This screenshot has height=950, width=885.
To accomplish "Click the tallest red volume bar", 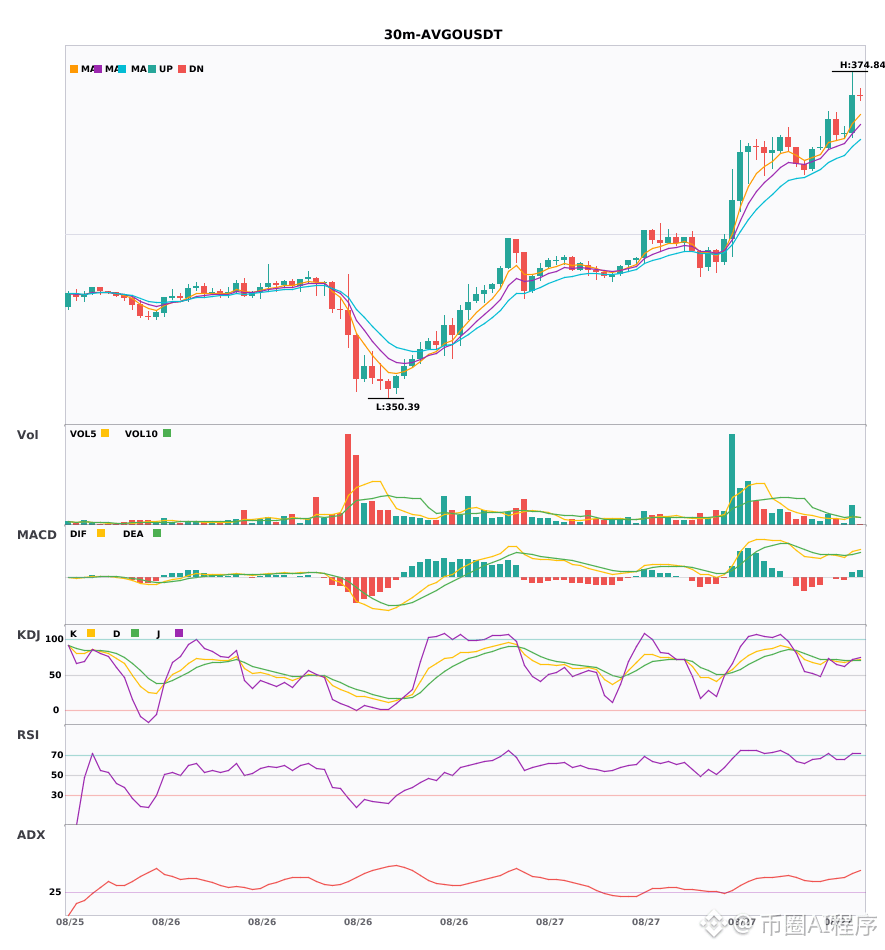I will pos(348,479).
